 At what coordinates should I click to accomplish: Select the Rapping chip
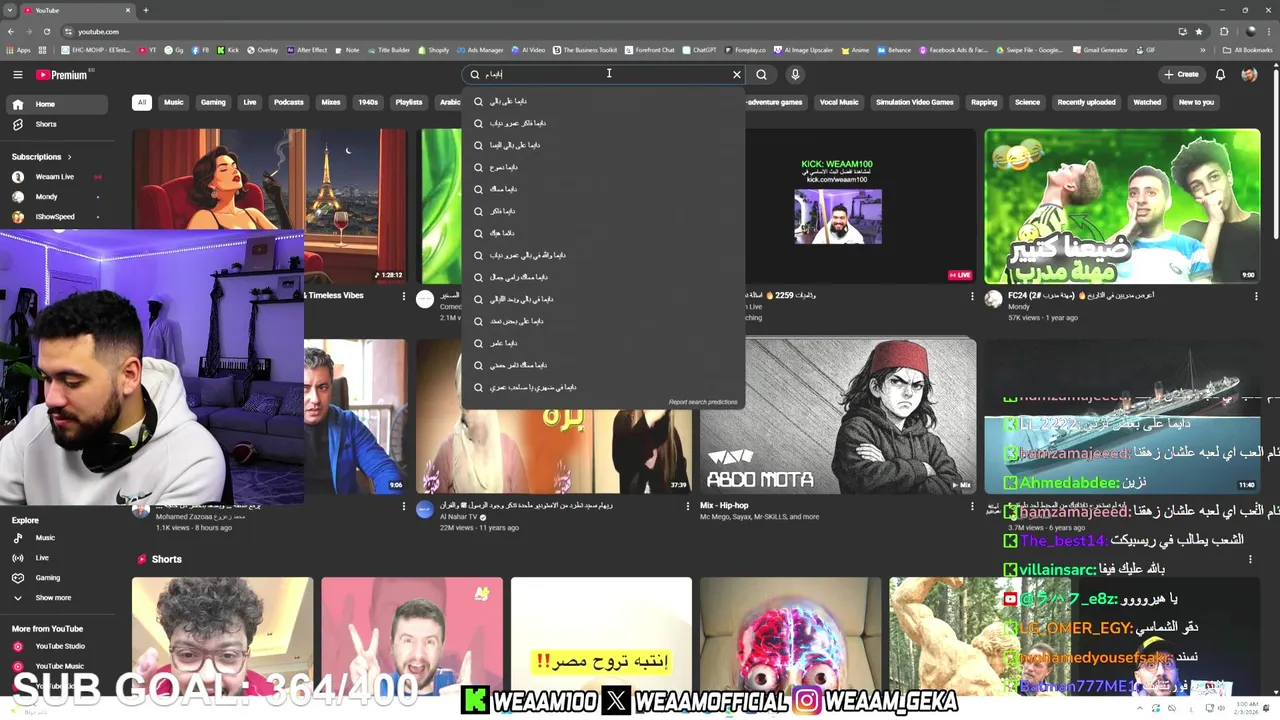point(984,102)
